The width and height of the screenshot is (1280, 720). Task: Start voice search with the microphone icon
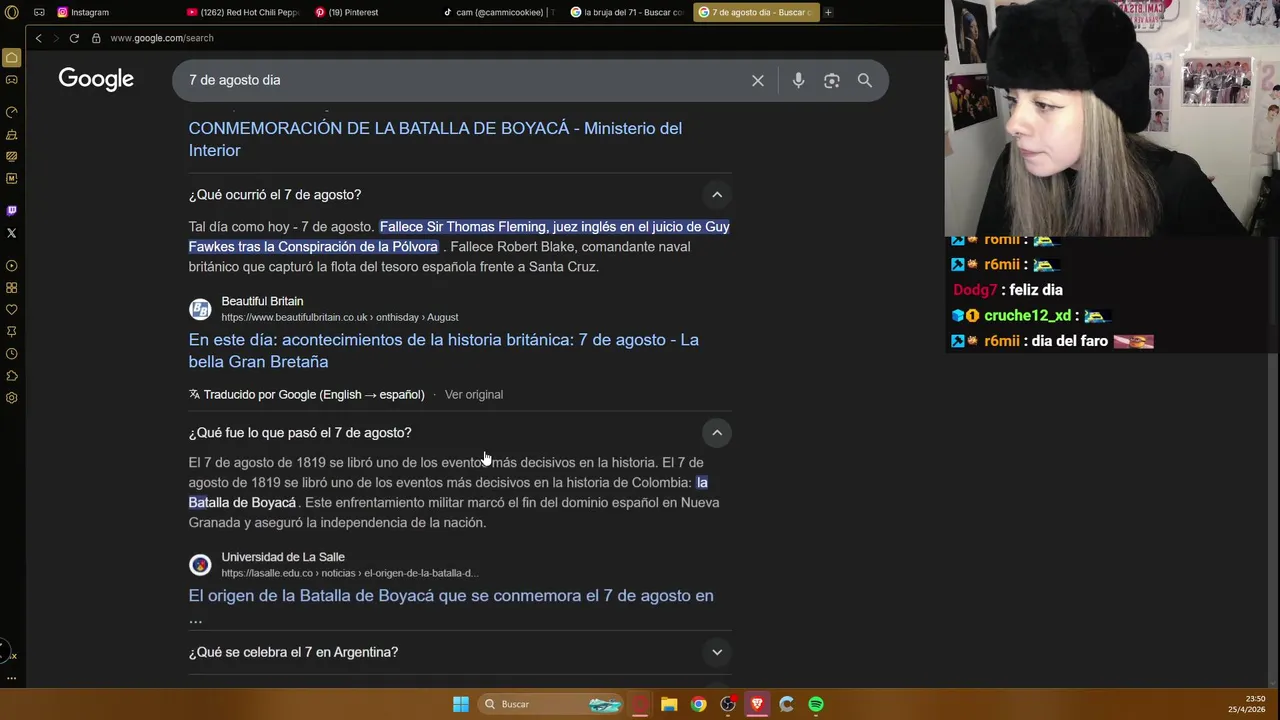pos(798,81)
